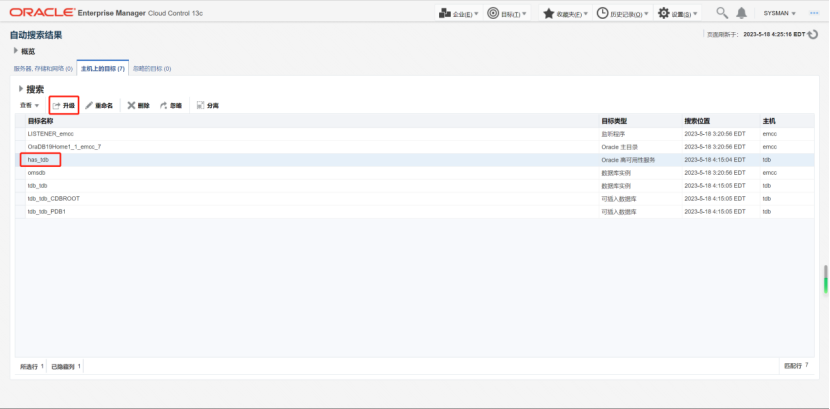Select the omsdb target row
Screen dimensions: 830x409
414,172
